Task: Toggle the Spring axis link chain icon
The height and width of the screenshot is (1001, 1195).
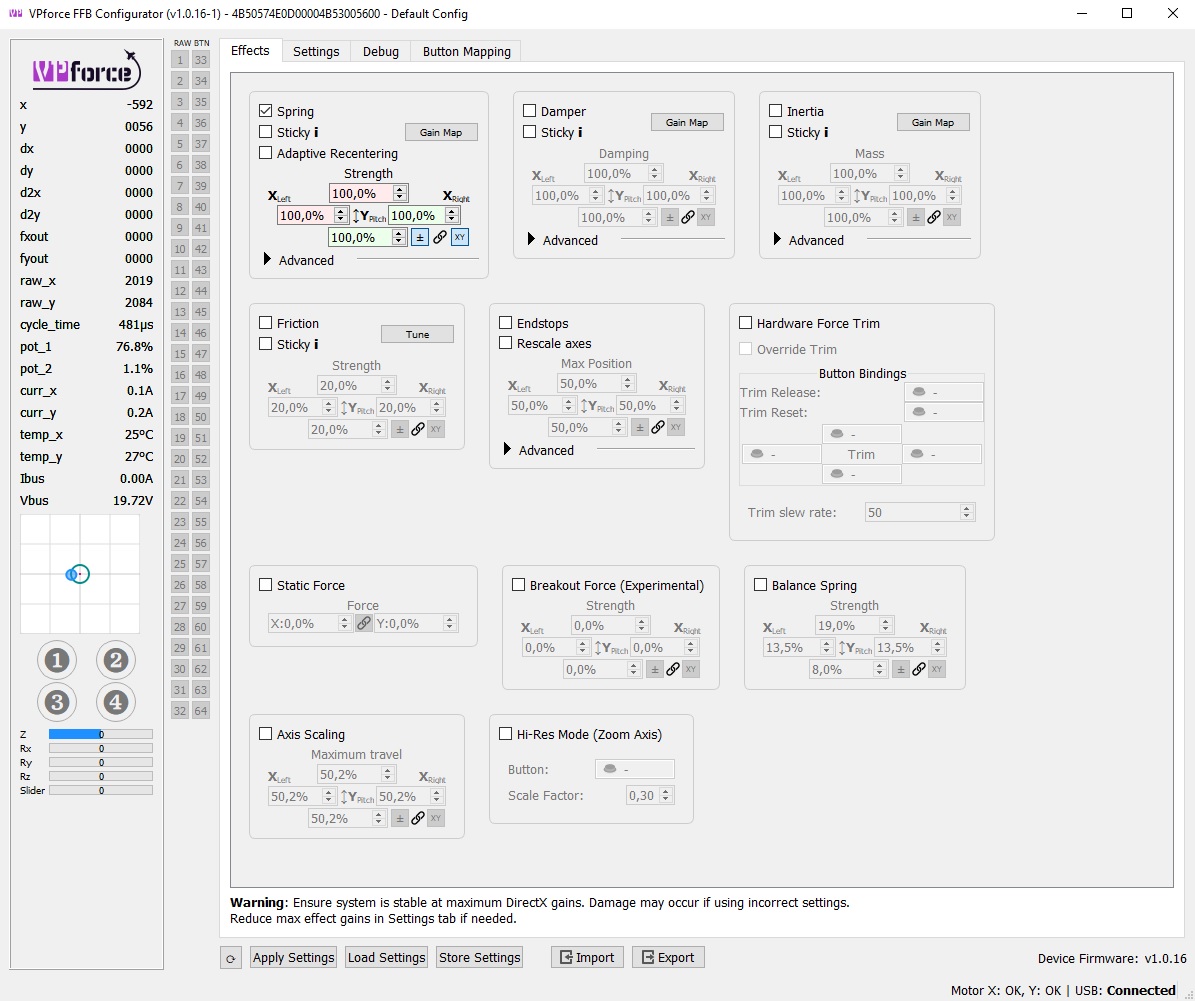Action: [x=440, y=237]
